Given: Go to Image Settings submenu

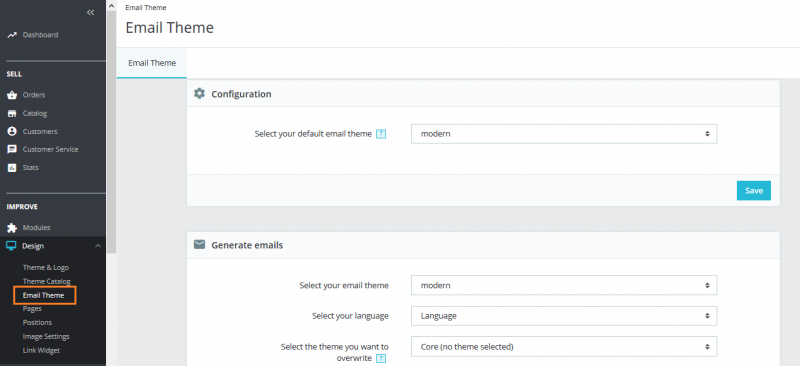Looking at the screenshot, I should [x=46, y=336].
